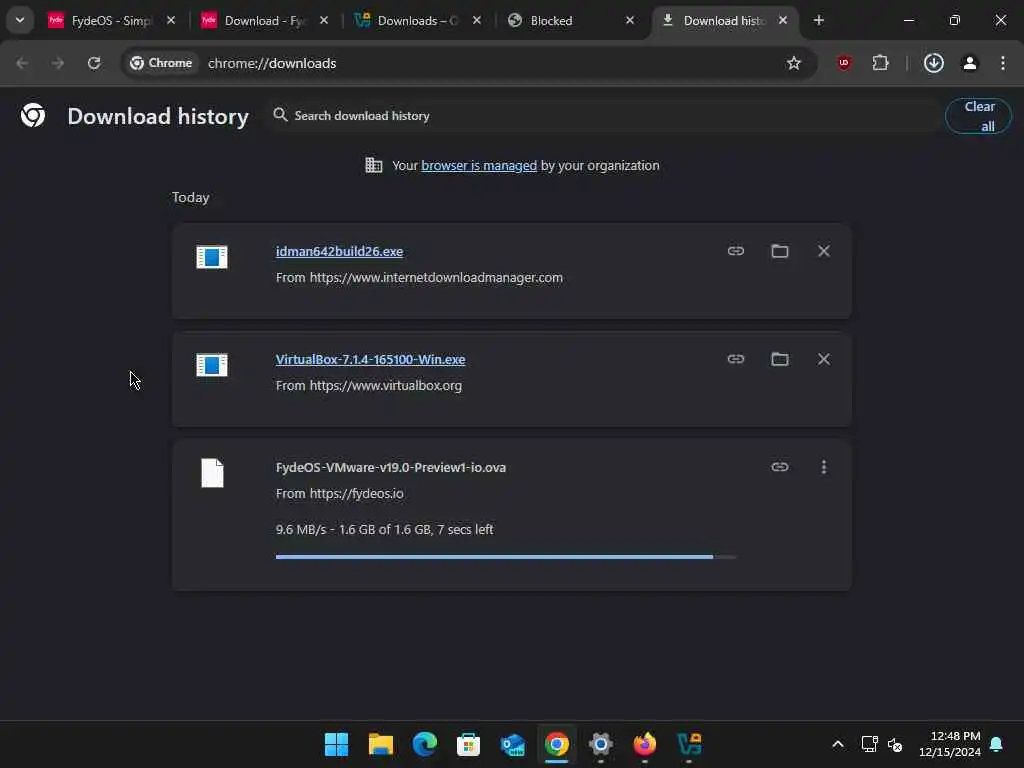The height and width of the screenshot is (768, 1024).
Task: Click the Chrome site info chip
Action: tap(161, 63)
